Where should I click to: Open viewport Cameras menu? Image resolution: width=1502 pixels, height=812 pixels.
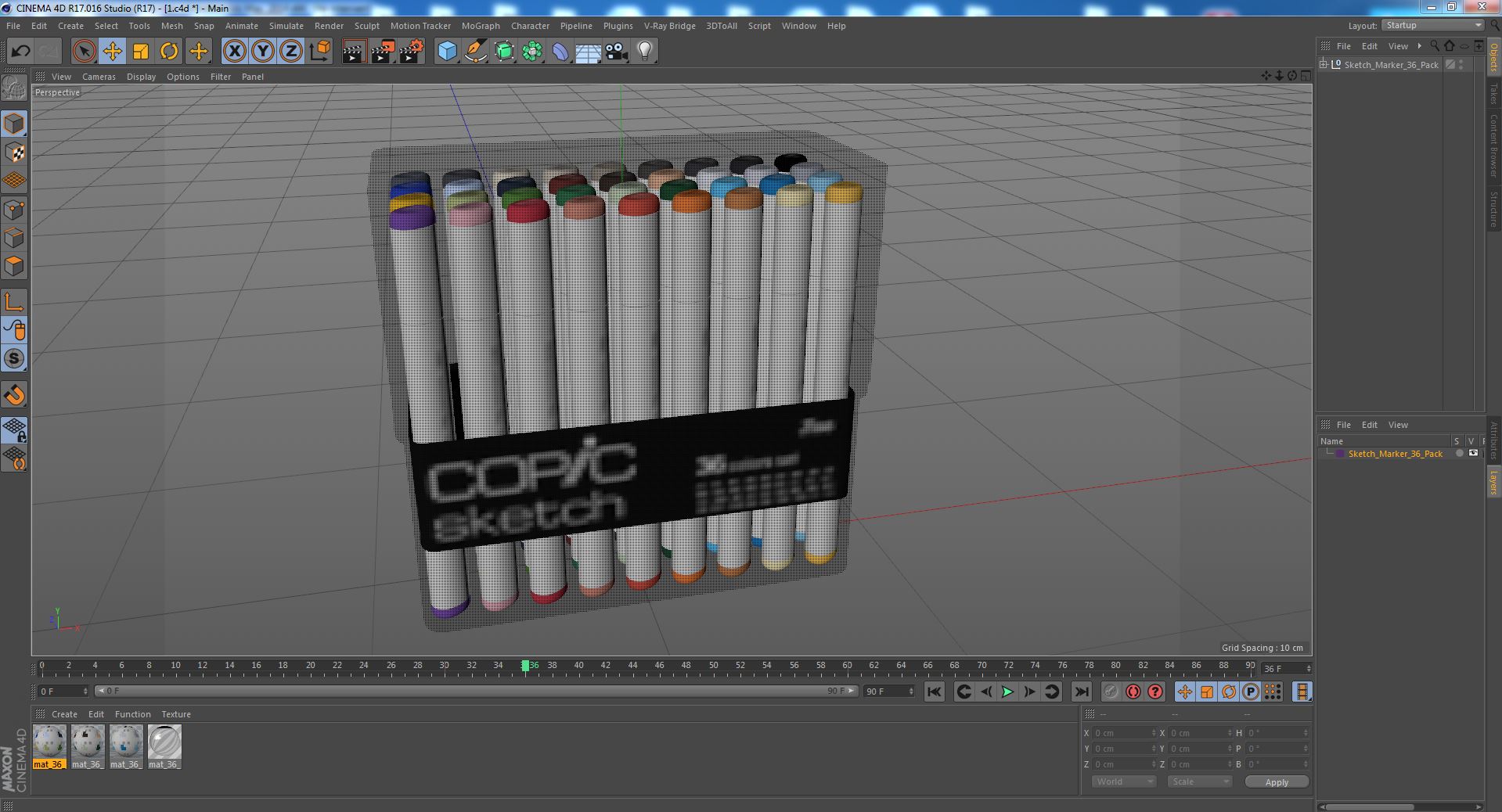(99, 77)
